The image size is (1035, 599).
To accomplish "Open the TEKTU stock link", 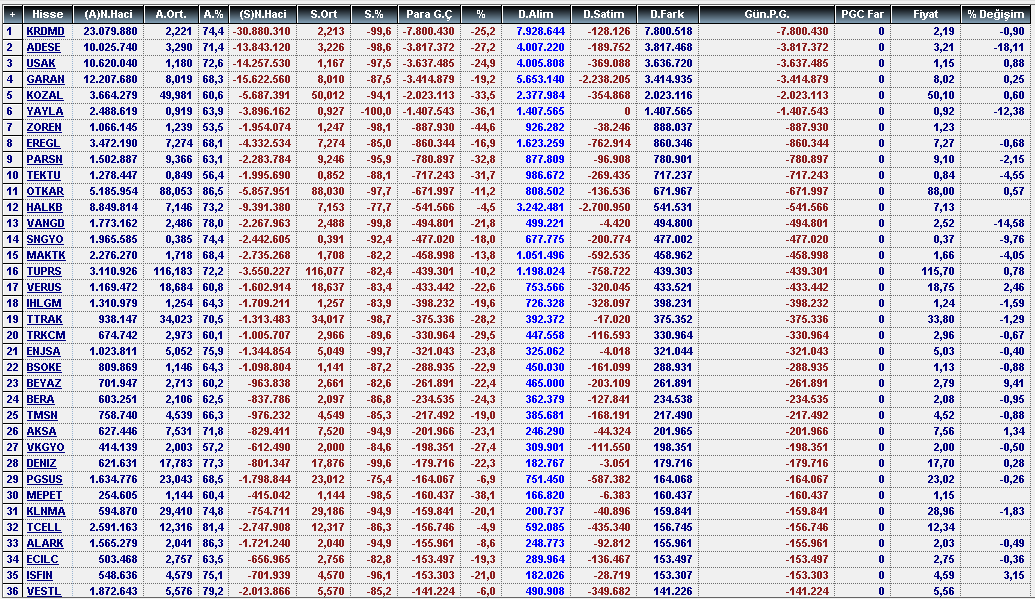I will tap(44, 176).
